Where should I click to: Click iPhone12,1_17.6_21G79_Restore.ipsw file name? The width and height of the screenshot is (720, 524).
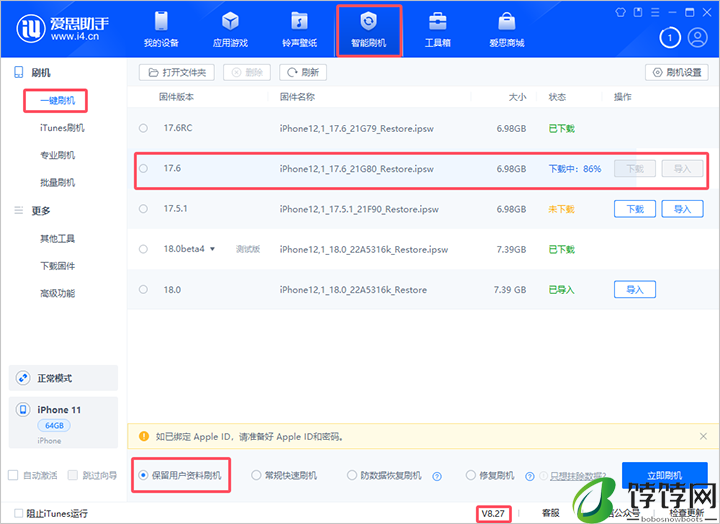point(356,129)
